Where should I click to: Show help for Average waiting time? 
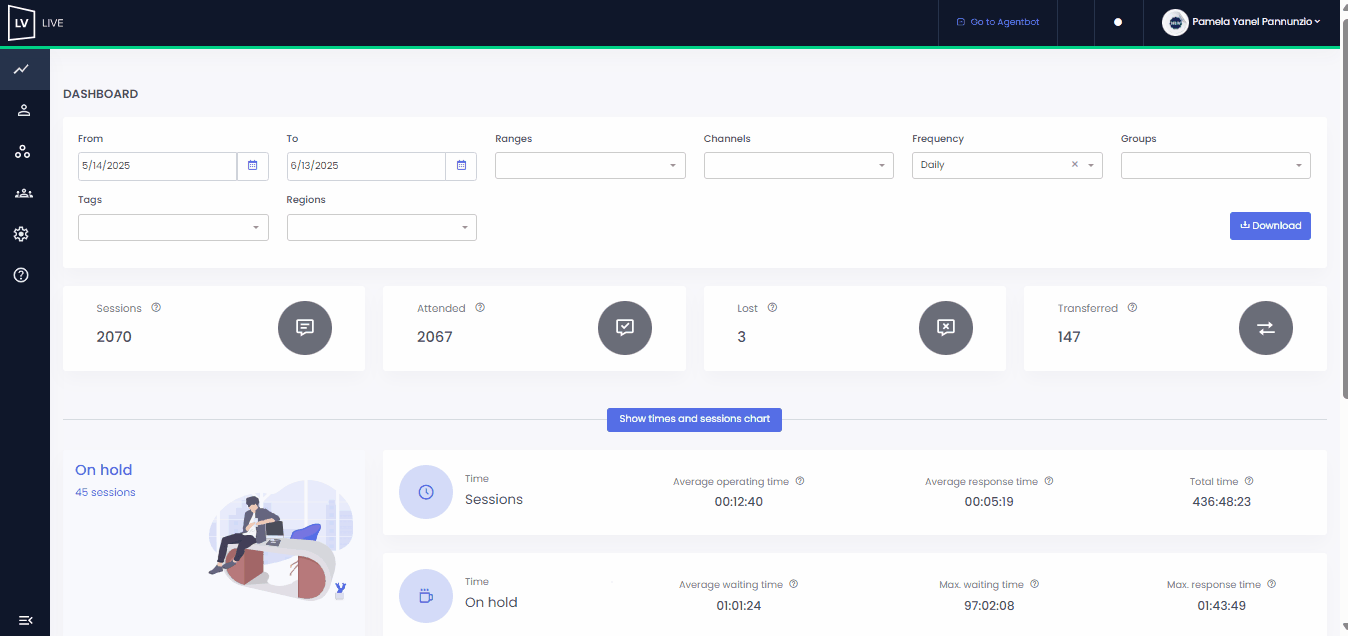point(794,584)
